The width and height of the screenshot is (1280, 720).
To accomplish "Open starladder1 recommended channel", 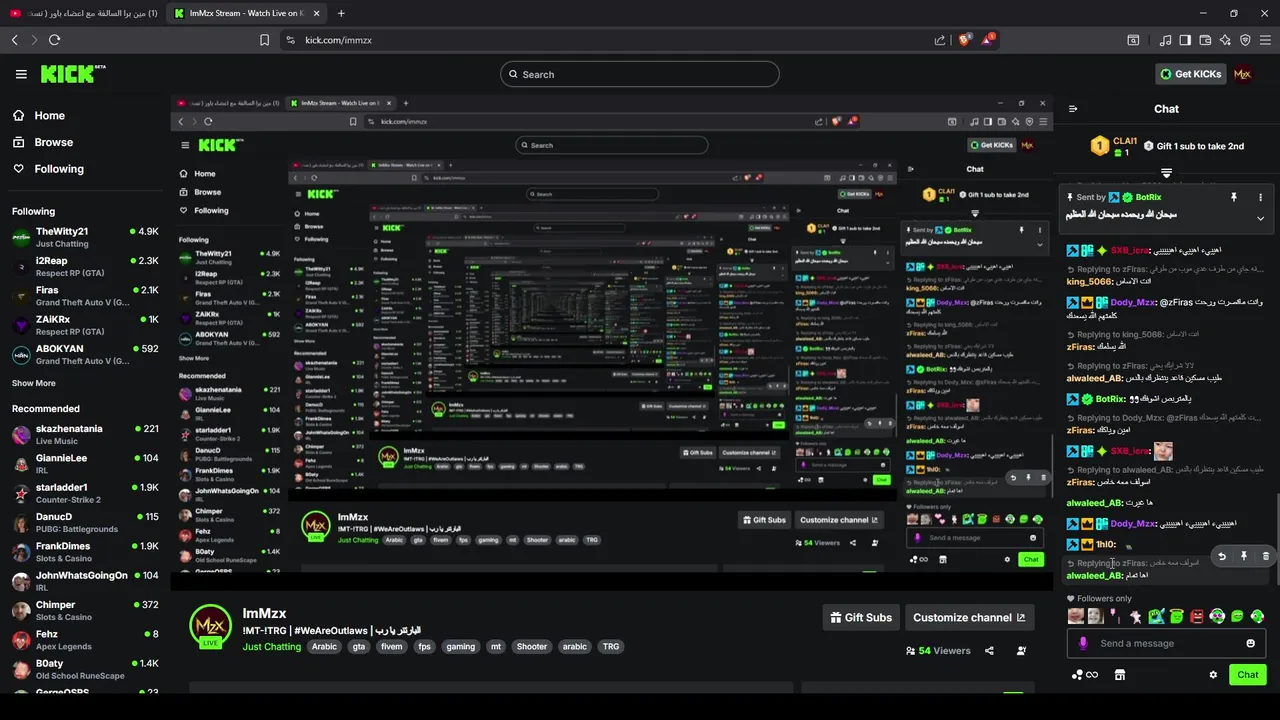I will click(85, 493).
